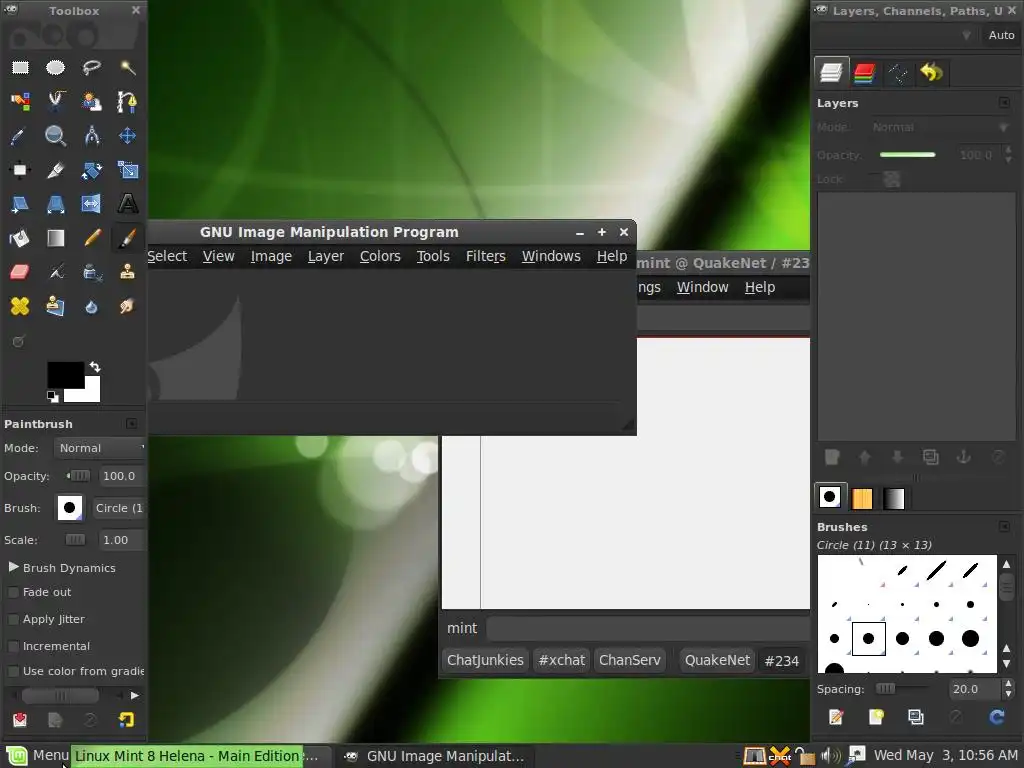The width and height of the screenshot is (1024, 768).
Task: Open the Brushes panel configuration menu button
Action: (1004, 526)
